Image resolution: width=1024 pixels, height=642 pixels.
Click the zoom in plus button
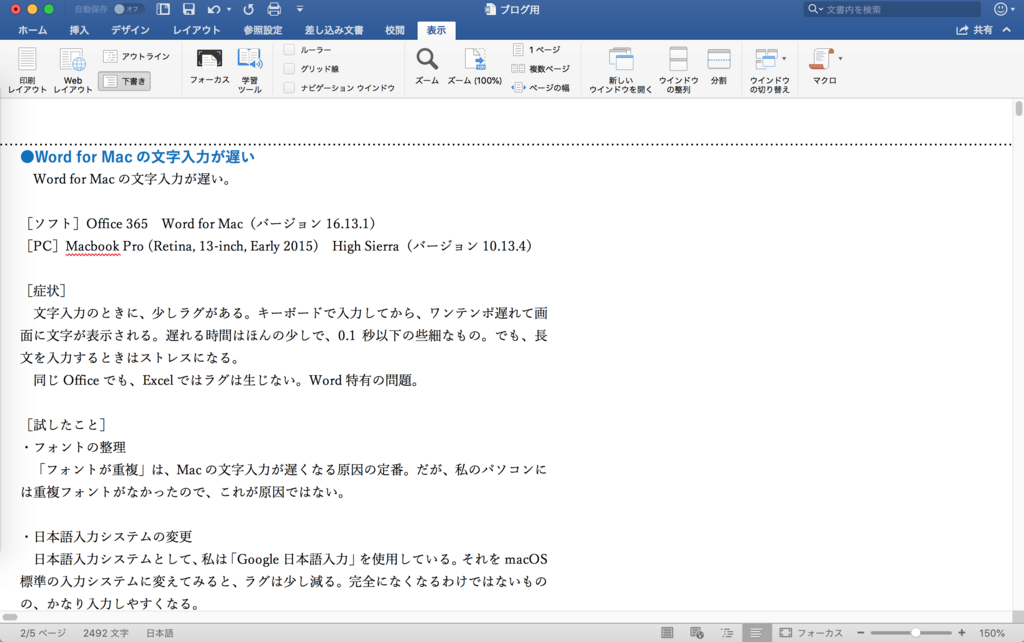tap(961, 633)
